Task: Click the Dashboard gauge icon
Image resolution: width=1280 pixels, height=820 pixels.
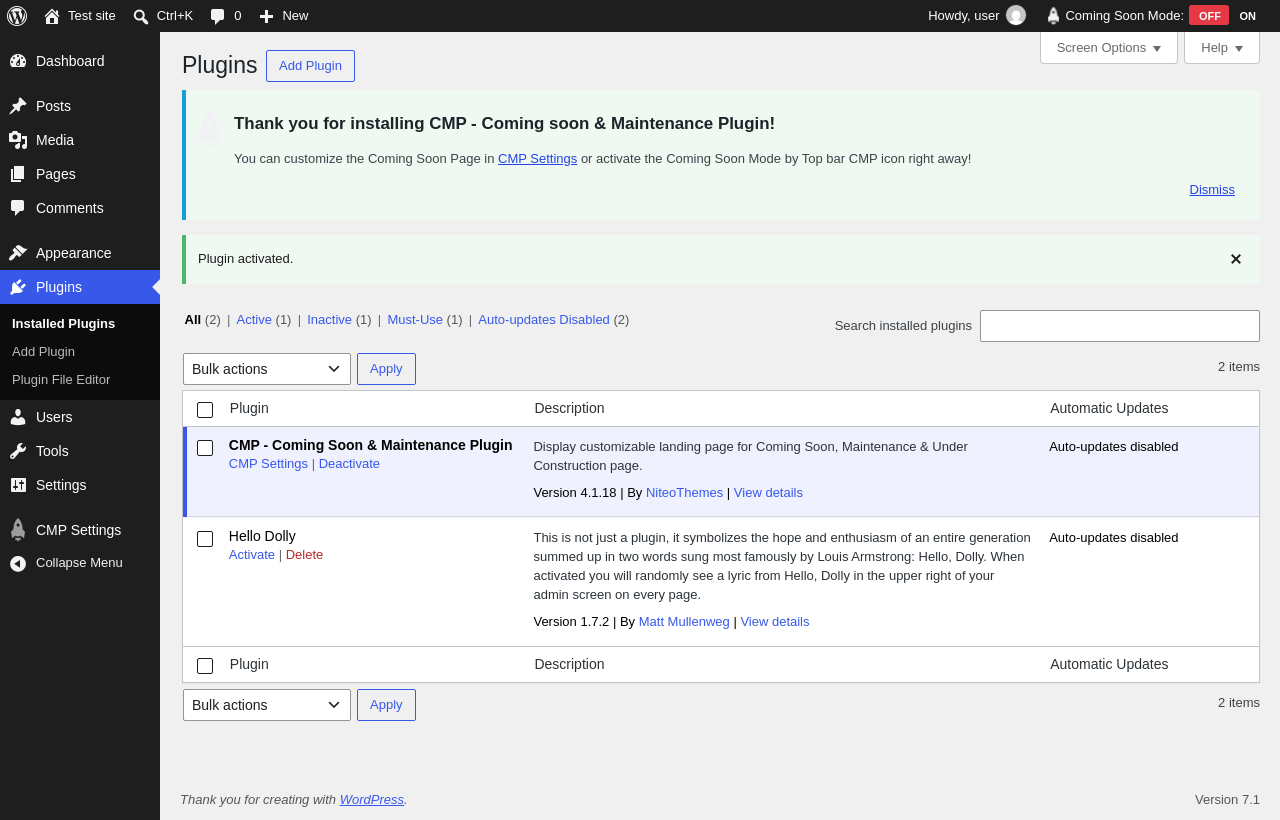Action: 18,61
